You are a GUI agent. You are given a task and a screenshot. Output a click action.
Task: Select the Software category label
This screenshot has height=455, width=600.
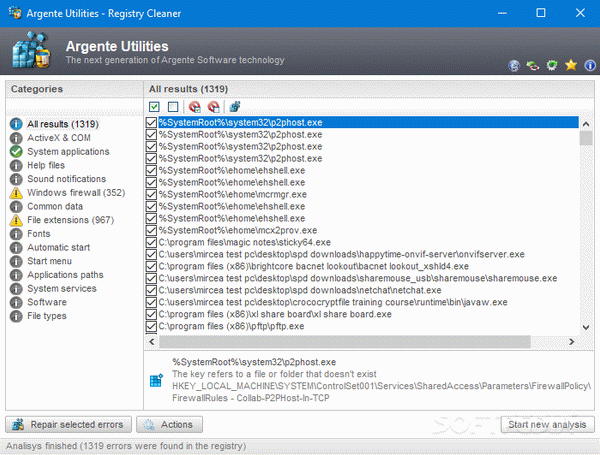[47, 302]
